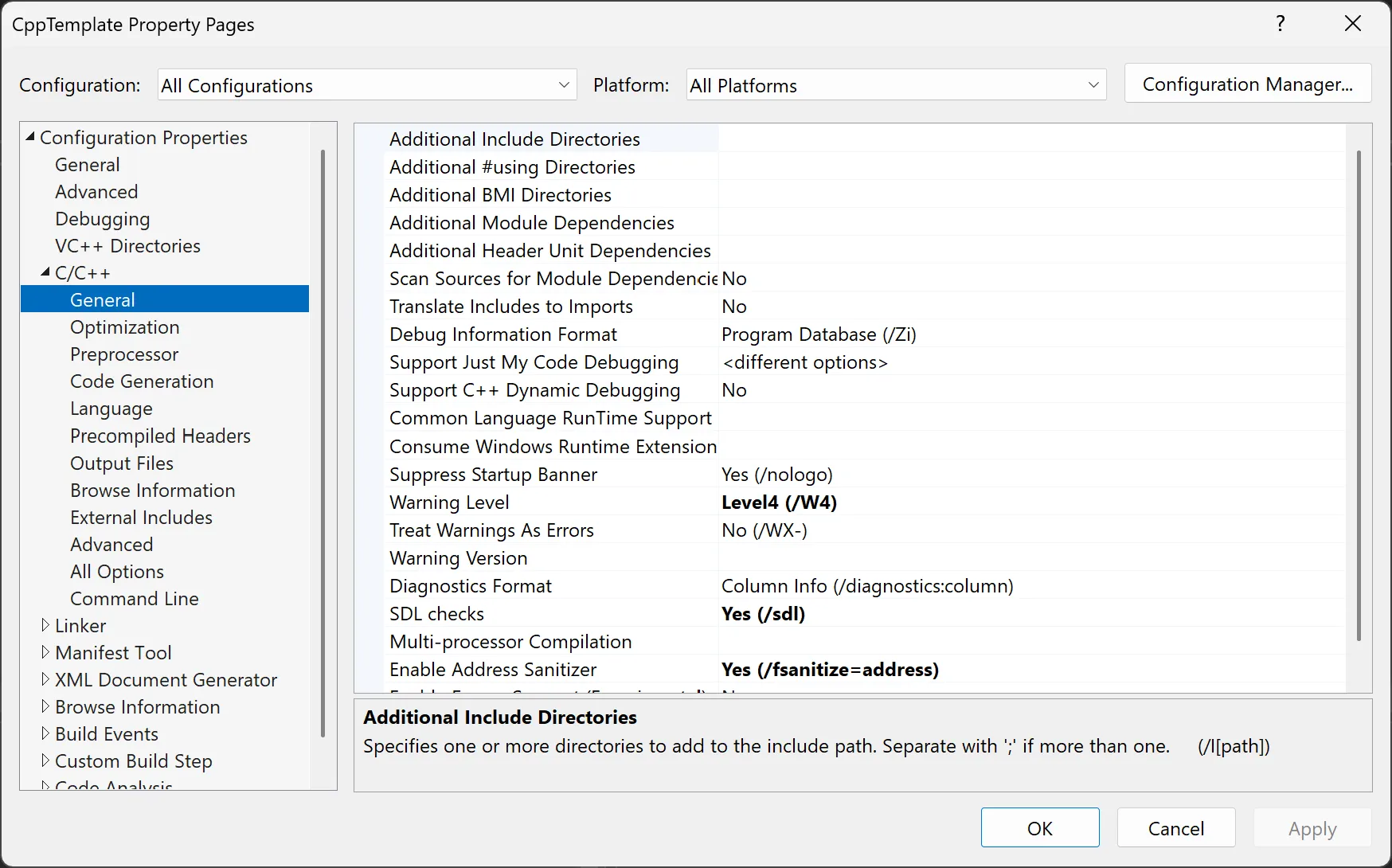1392x868 pixels.
Task: Click the Yes (/nologo) value
Action: tap(776, 474)
